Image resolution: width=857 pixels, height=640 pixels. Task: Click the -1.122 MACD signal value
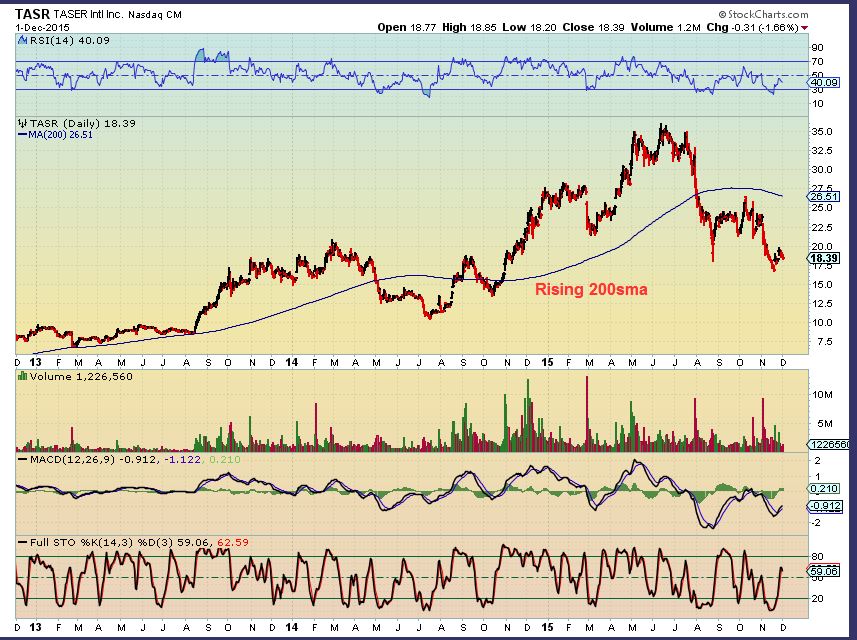182,460
